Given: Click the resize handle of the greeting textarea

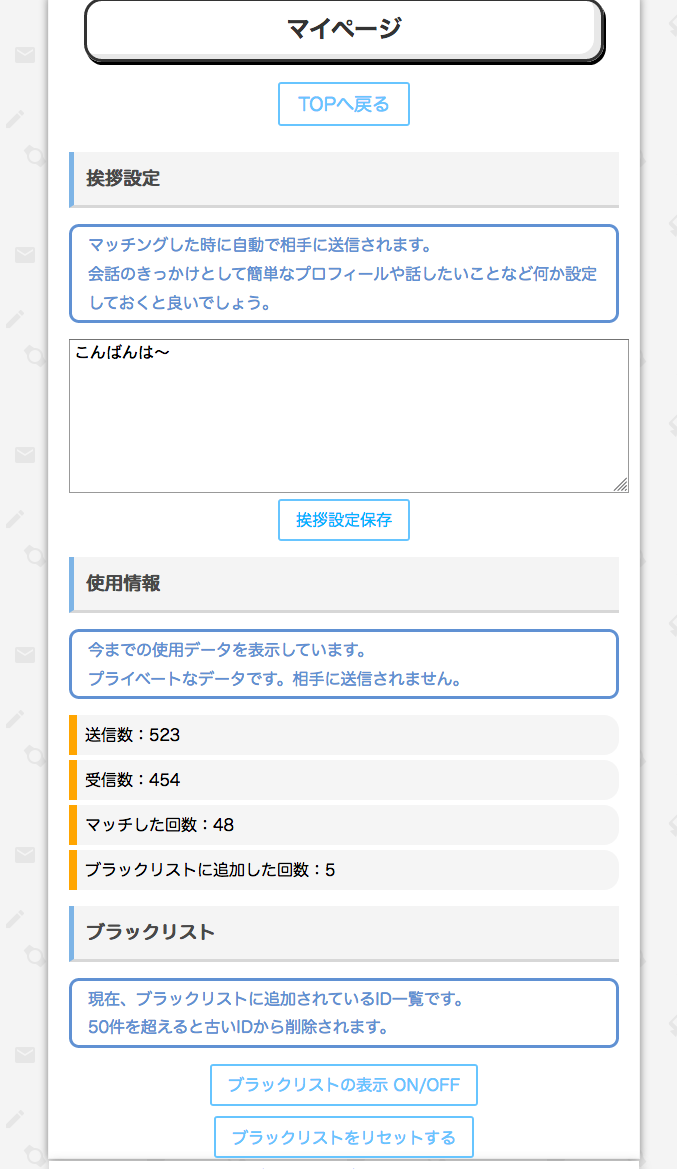Looking at the screenshot, I should [622, 486].
